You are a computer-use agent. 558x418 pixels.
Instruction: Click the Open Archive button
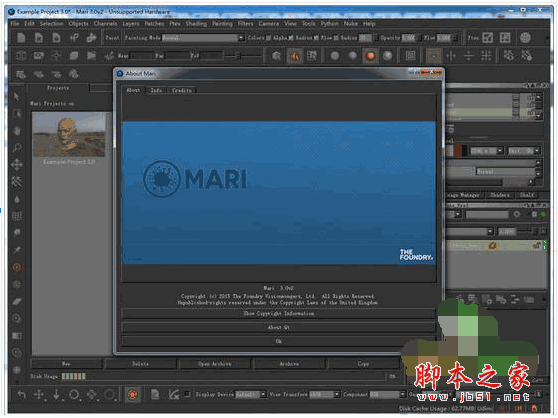[x=215, y=364]
